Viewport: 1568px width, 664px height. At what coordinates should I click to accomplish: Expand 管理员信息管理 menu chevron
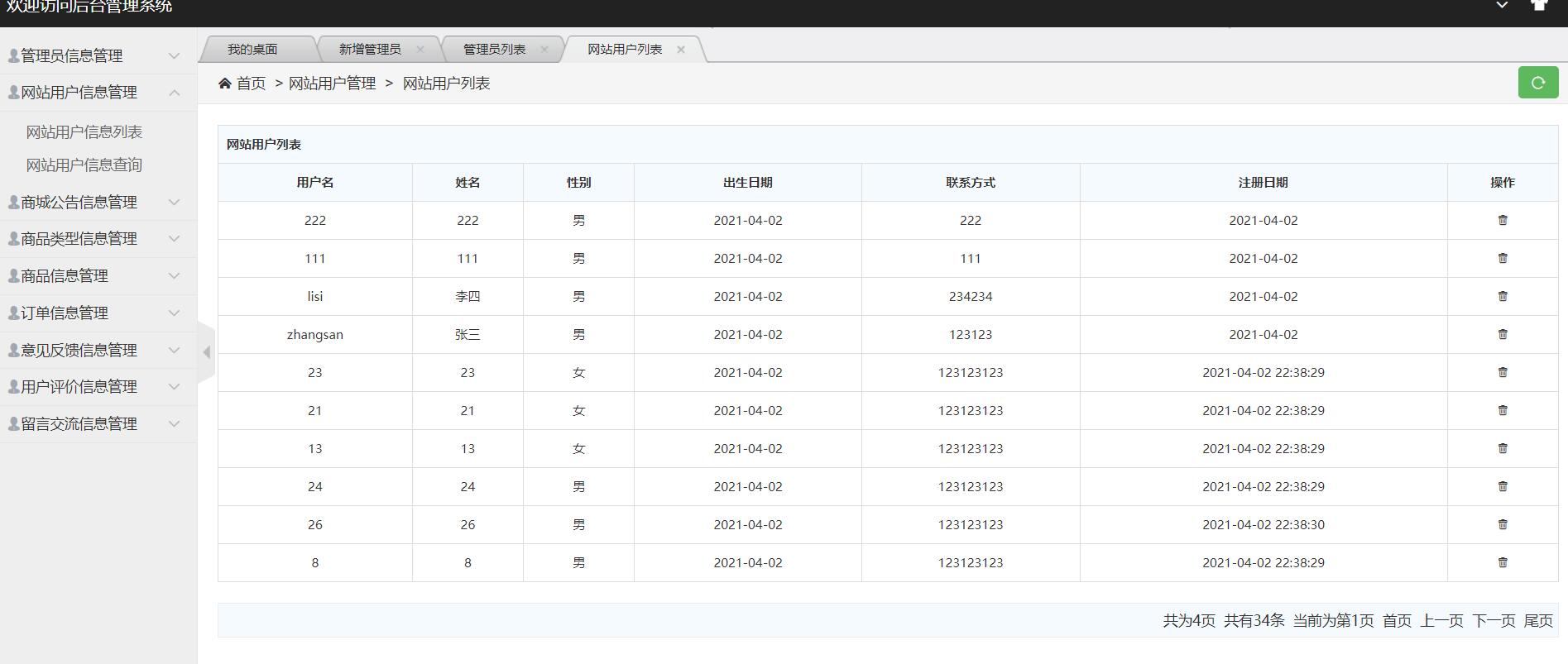click(x=174, y=55)
